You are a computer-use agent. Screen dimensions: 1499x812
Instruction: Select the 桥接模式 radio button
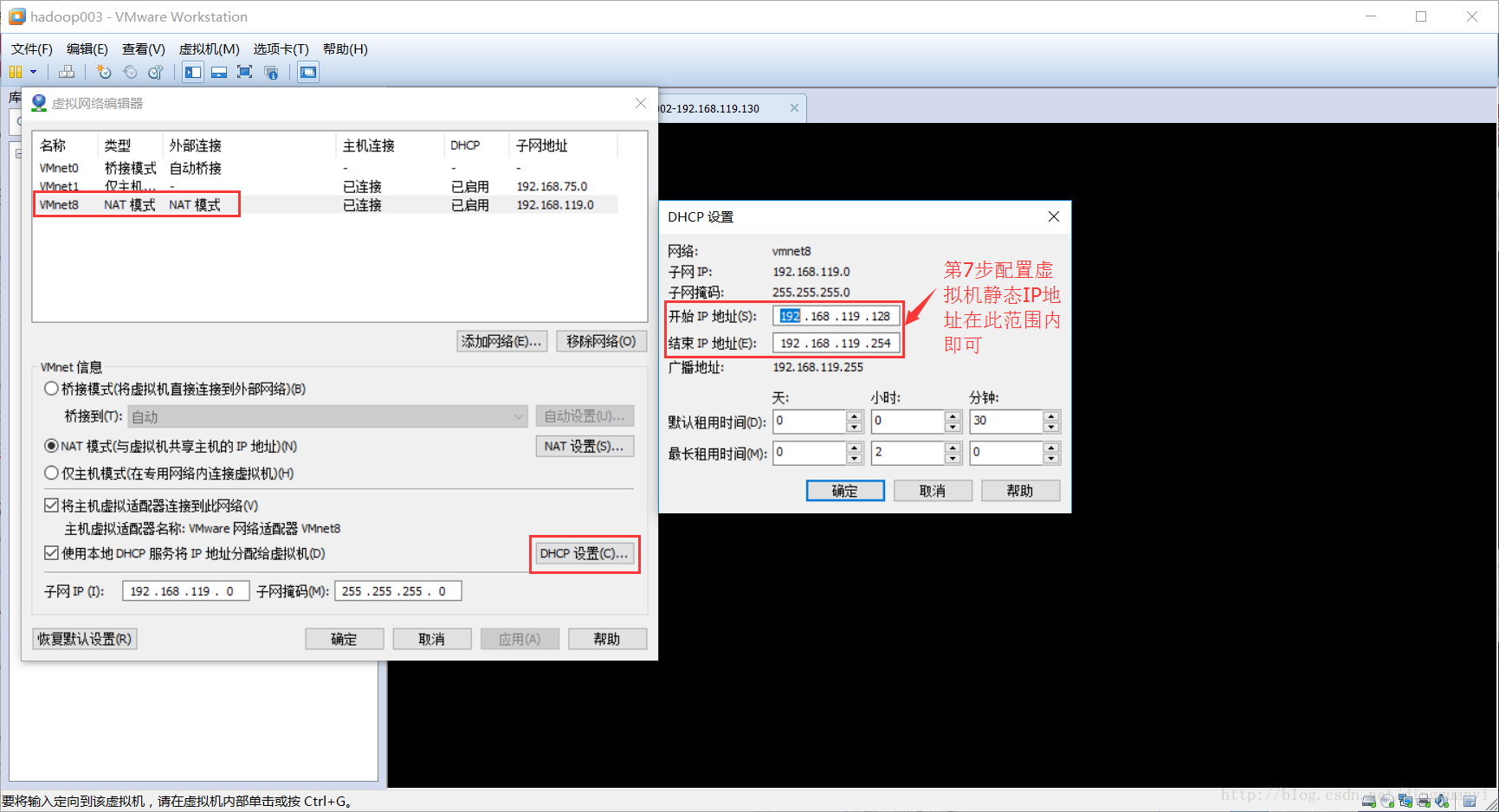pyautogui.click(x=52, y=389)
